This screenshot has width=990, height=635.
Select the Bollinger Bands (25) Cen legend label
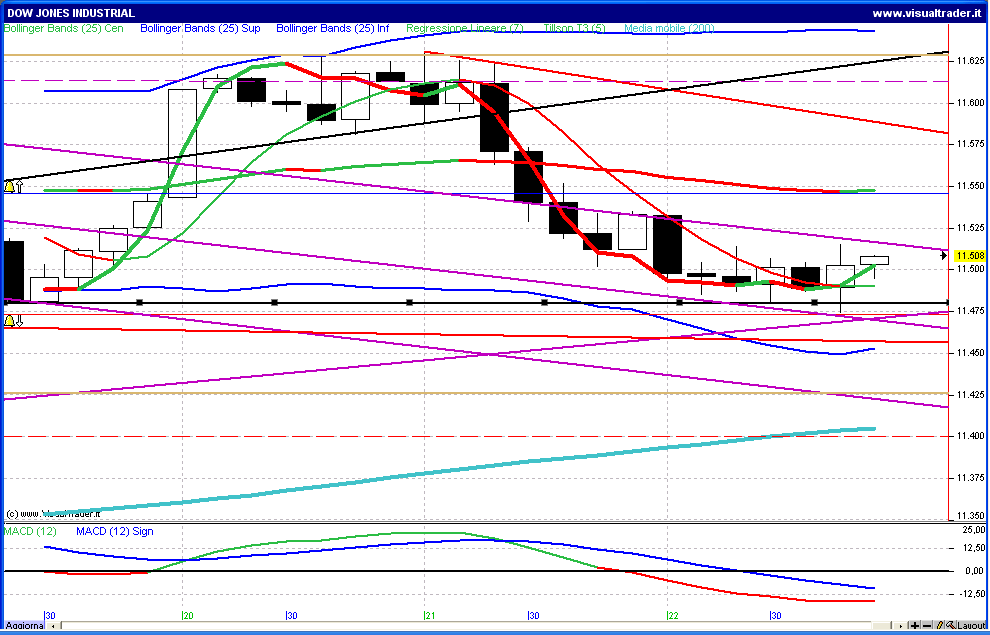63,28
